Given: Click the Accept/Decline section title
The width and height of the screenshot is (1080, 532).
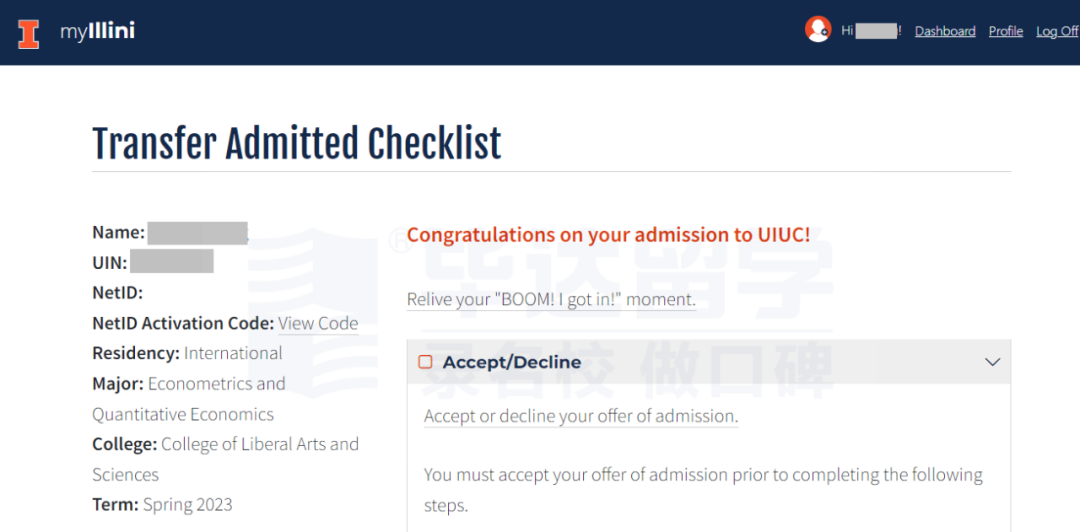Looking at the screenshot, I should 512,362.
